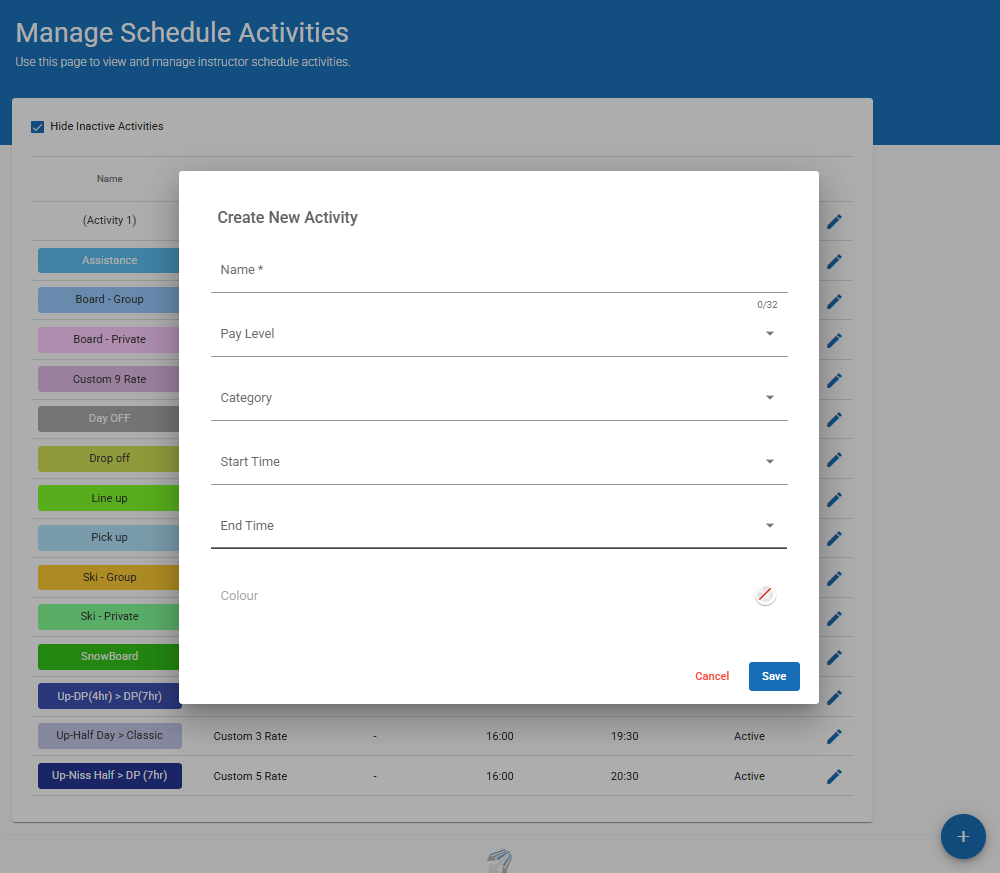Click the edit pencil for (Activity 1) row
Image resolution: width=1000 pixels, height=873 pixels.
point(834,222)
